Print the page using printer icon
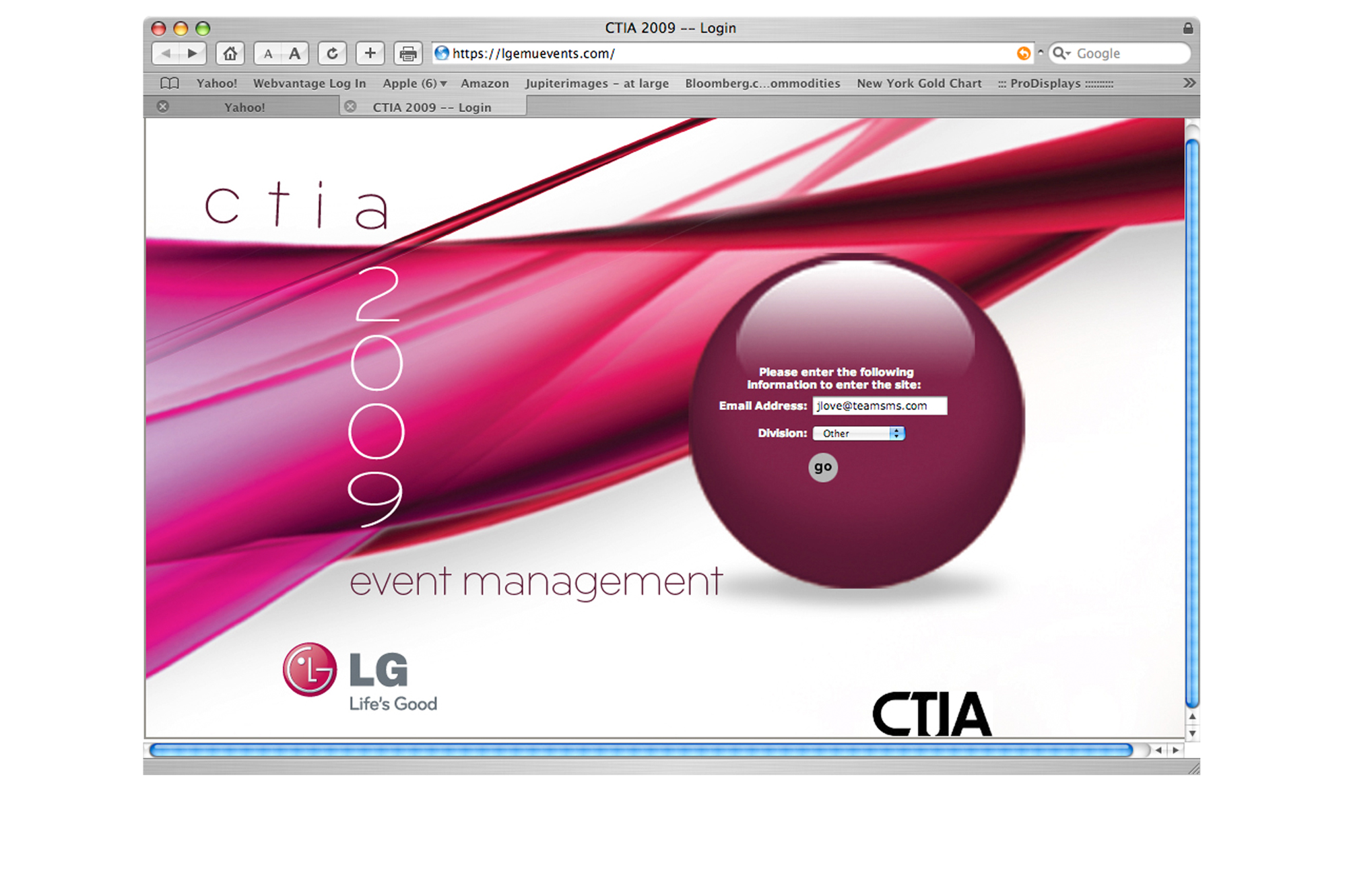 [407, 53]
